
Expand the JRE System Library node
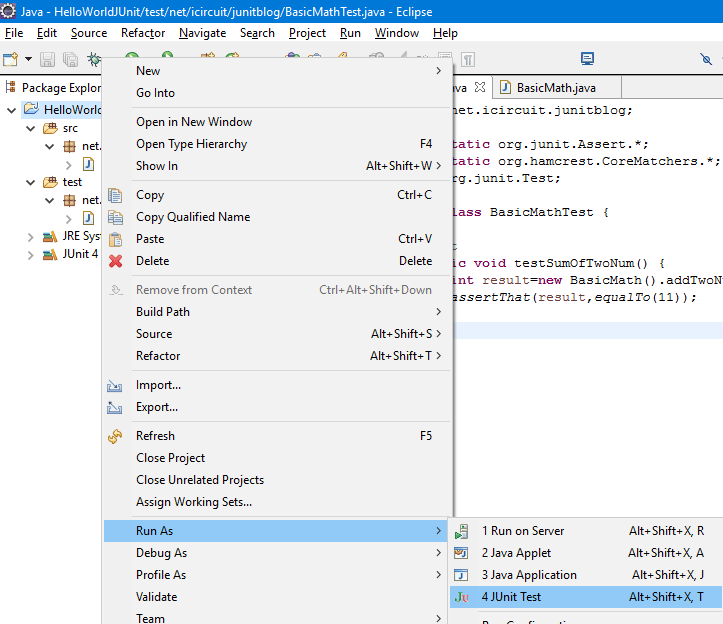pos(30,237)
